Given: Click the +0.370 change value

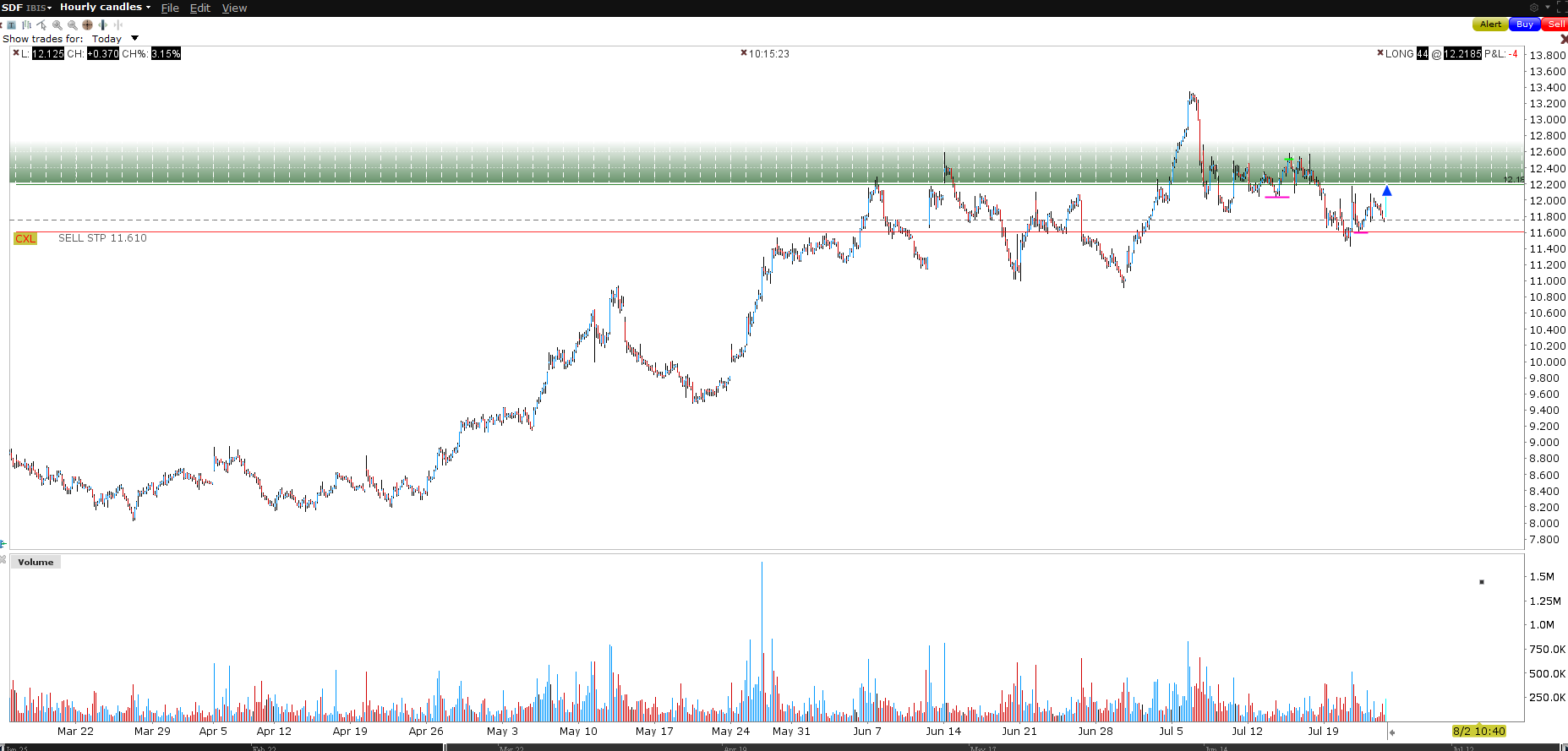Looking at the screenshot, I should pos(102,53).
